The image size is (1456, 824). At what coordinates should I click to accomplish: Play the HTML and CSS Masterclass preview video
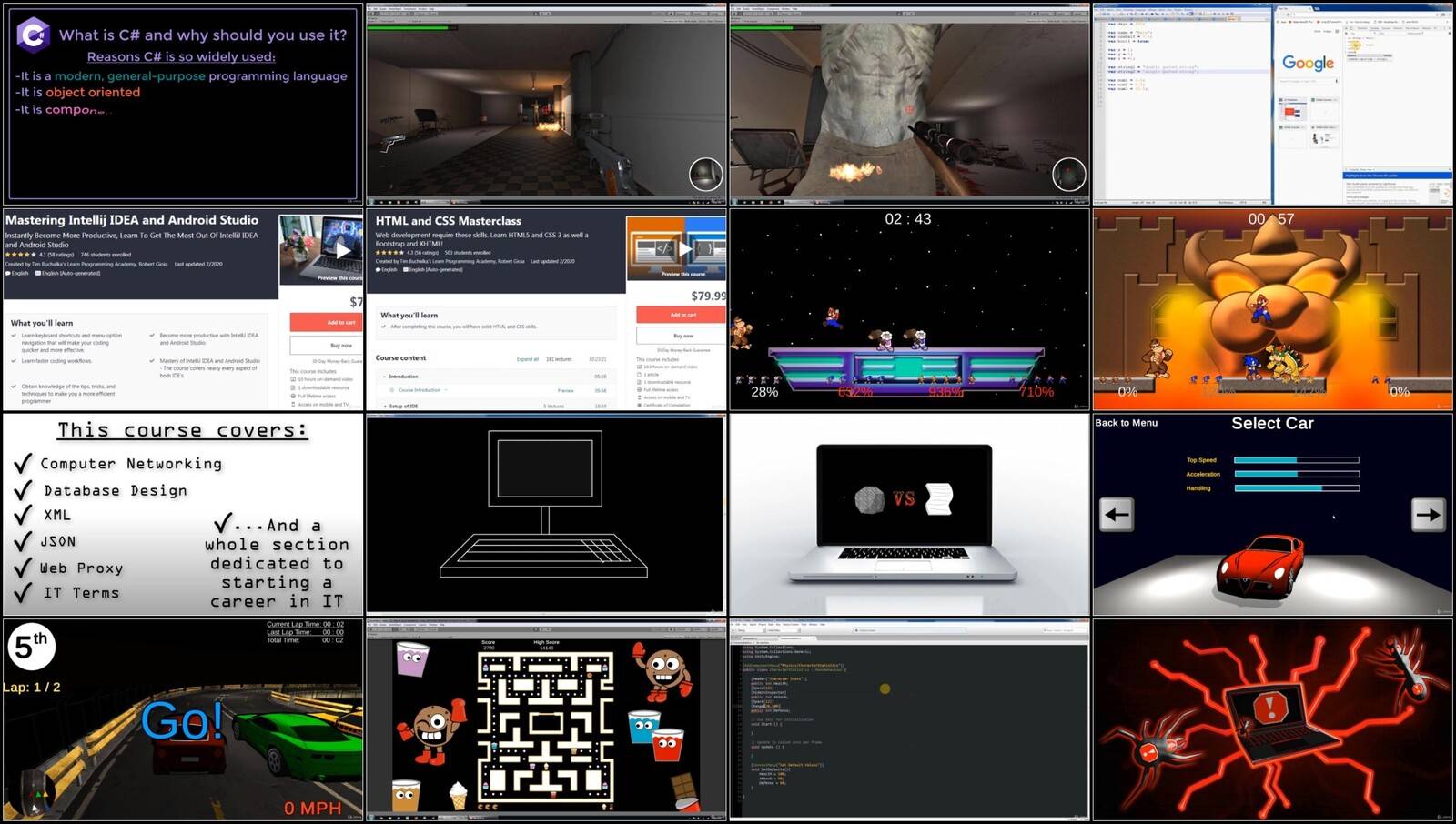pos(686,248)
